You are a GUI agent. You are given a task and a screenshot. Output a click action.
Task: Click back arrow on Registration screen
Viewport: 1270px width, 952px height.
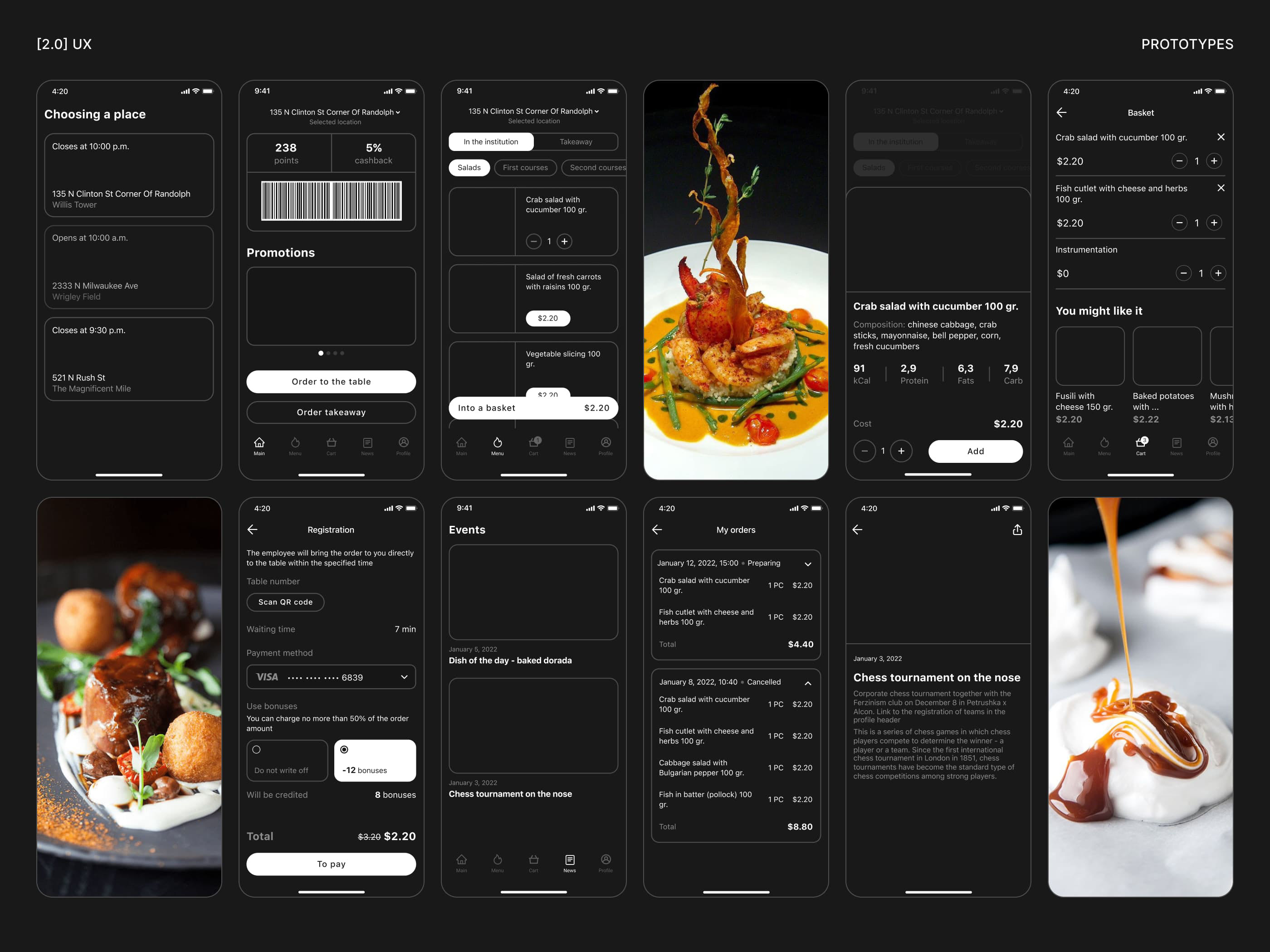253,529
